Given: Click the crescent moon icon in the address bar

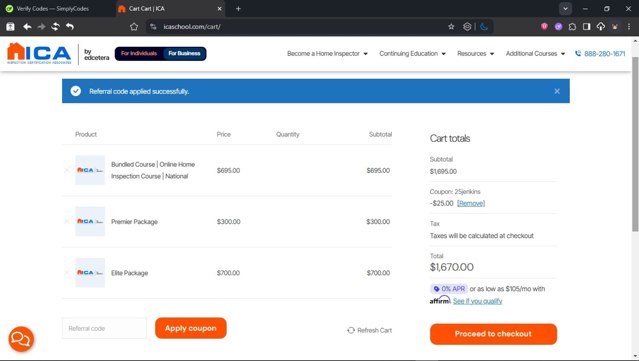Looking at the screenshot, I should pos(484,26).
